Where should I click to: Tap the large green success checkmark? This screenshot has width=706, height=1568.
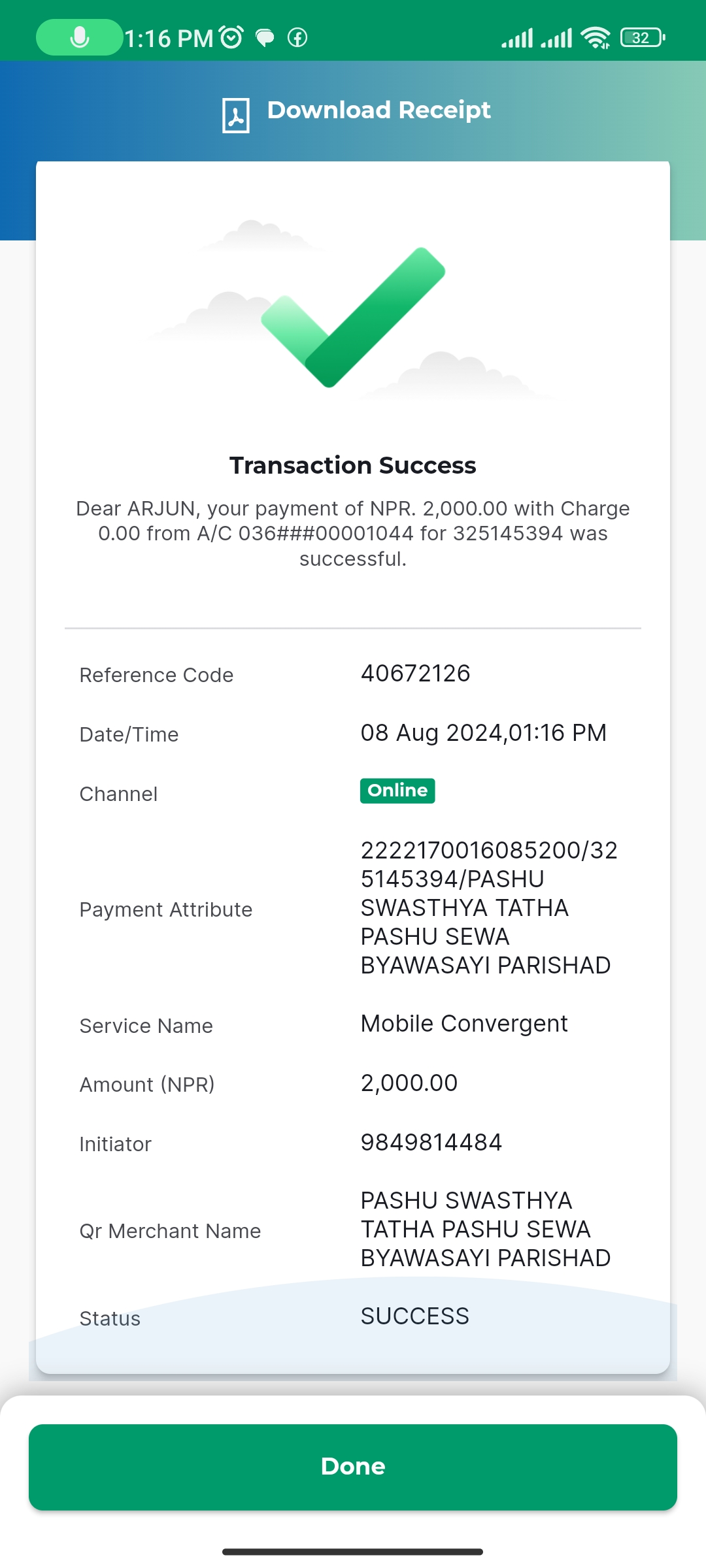(353, 317)
